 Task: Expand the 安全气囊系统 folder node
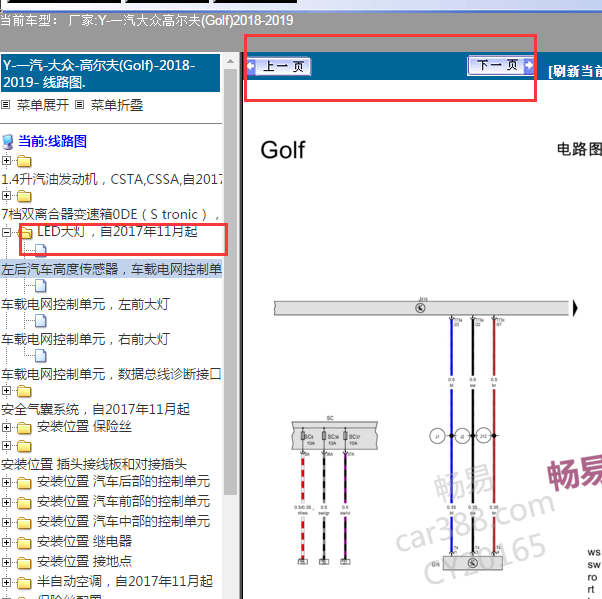tap(6, 390)
